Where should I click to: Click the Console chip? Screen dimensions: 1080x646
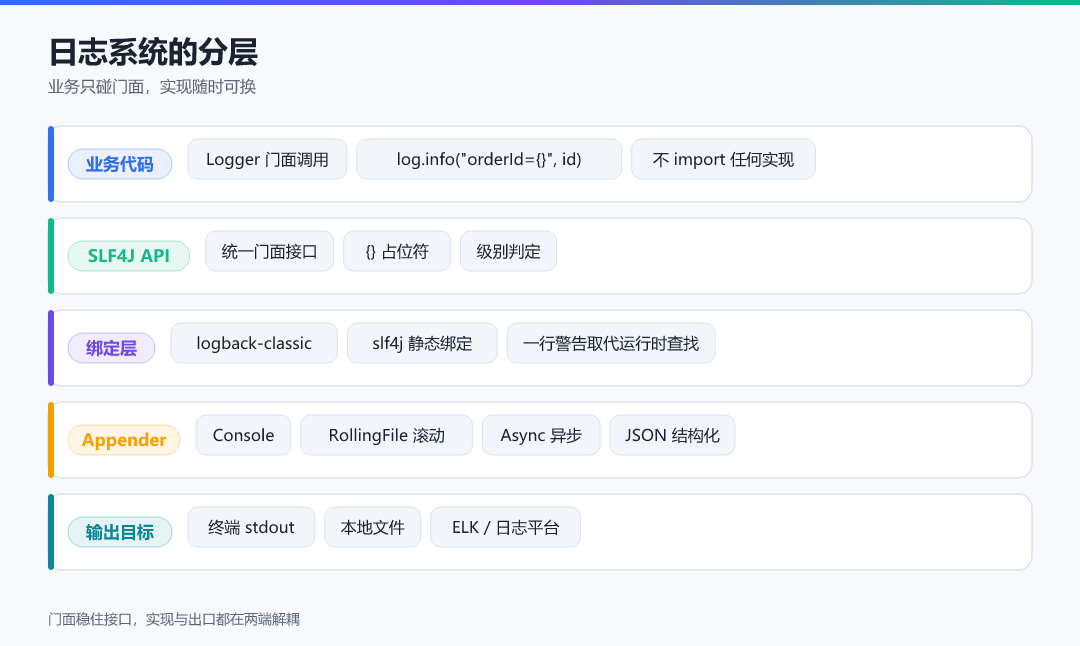[243, 435]
